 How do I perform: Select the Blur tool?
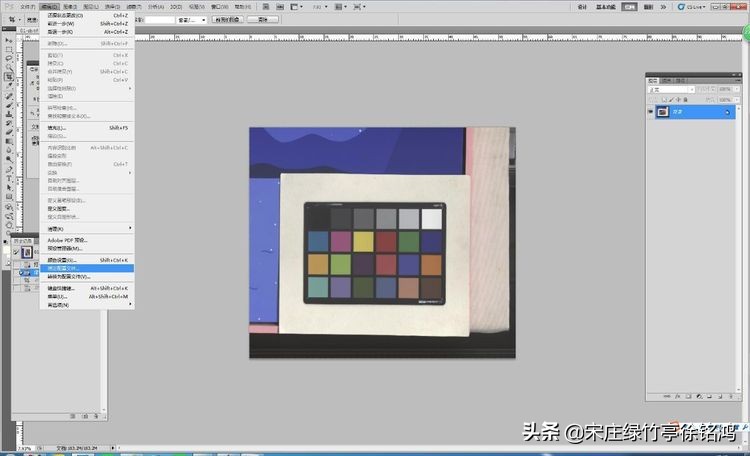click(x=9, y=151)
